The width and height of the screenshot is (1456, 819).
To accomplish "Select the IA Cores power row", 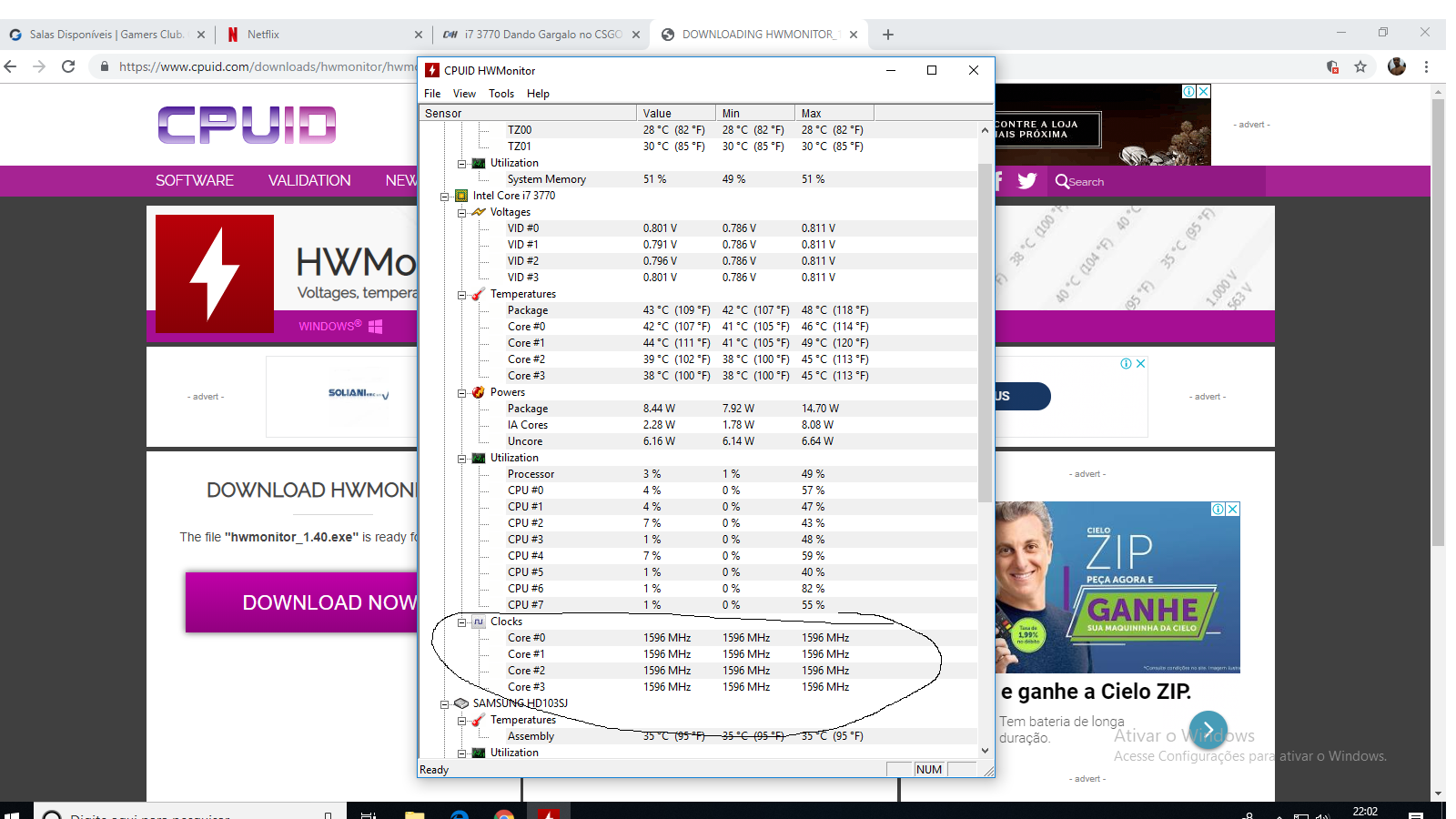I will 698,425.
